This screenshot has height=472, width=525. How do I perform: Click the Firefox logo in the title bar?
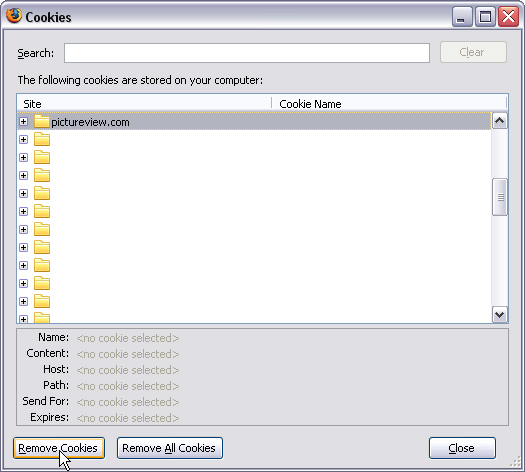14,16
